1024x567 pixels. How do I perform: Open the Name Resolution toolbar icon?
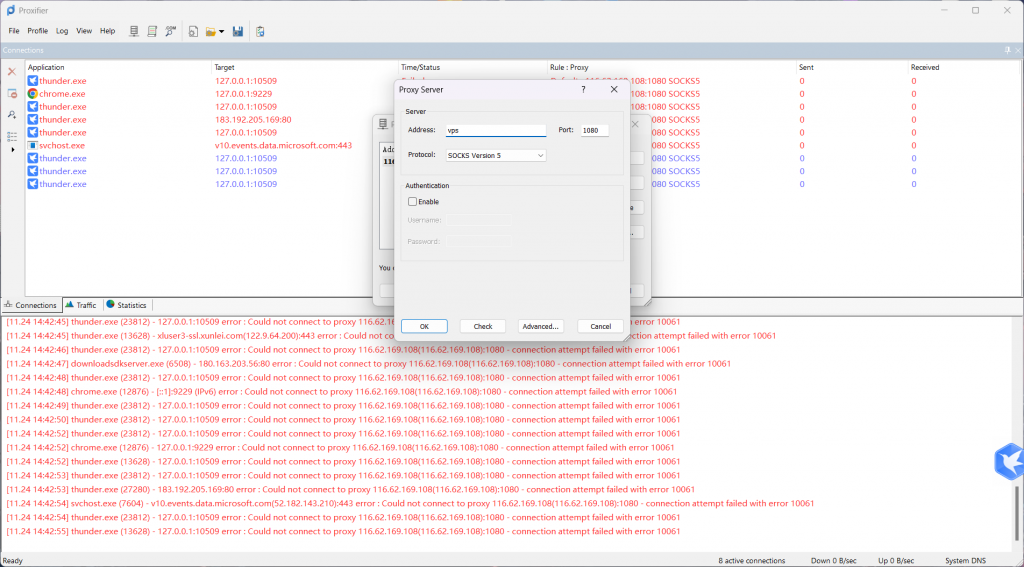tap(170, 31)
